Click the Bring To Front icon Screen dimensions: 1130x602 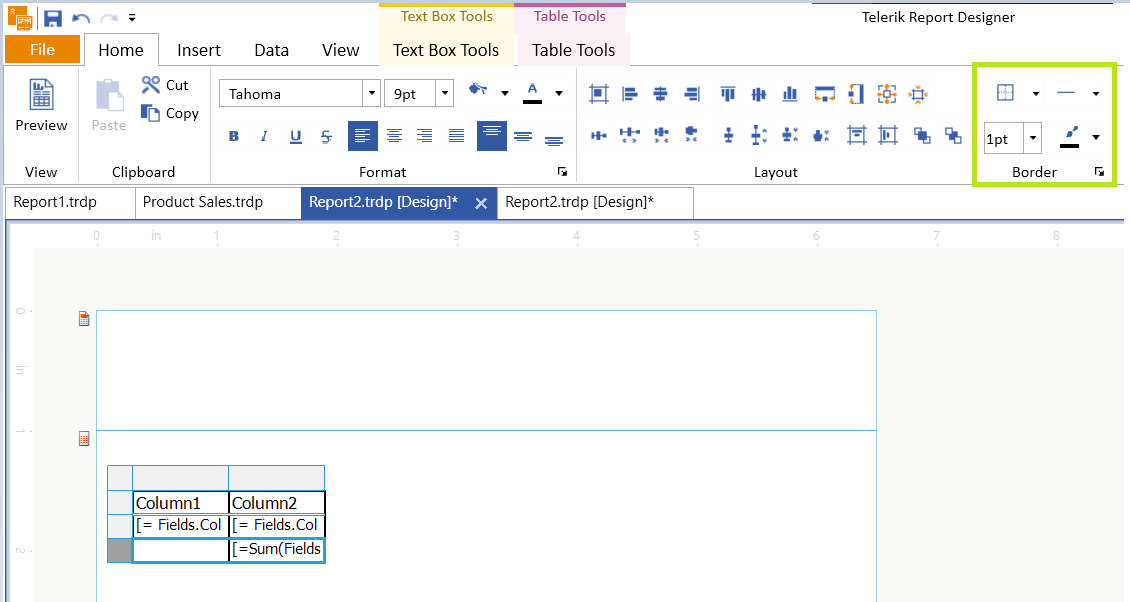(x=921, y=136)
